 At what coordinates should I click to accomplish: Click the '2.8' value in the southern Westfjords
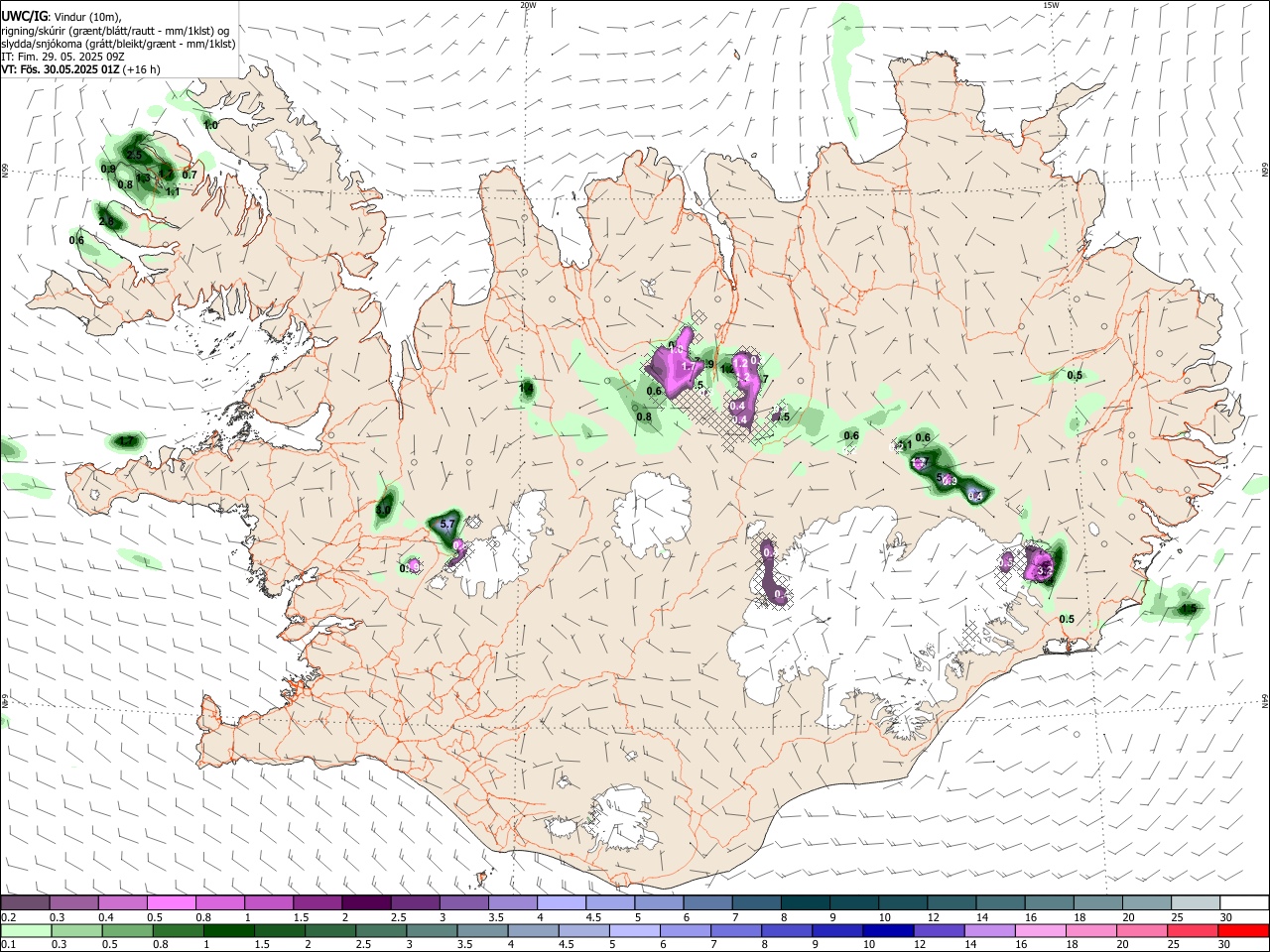(107, 223)
